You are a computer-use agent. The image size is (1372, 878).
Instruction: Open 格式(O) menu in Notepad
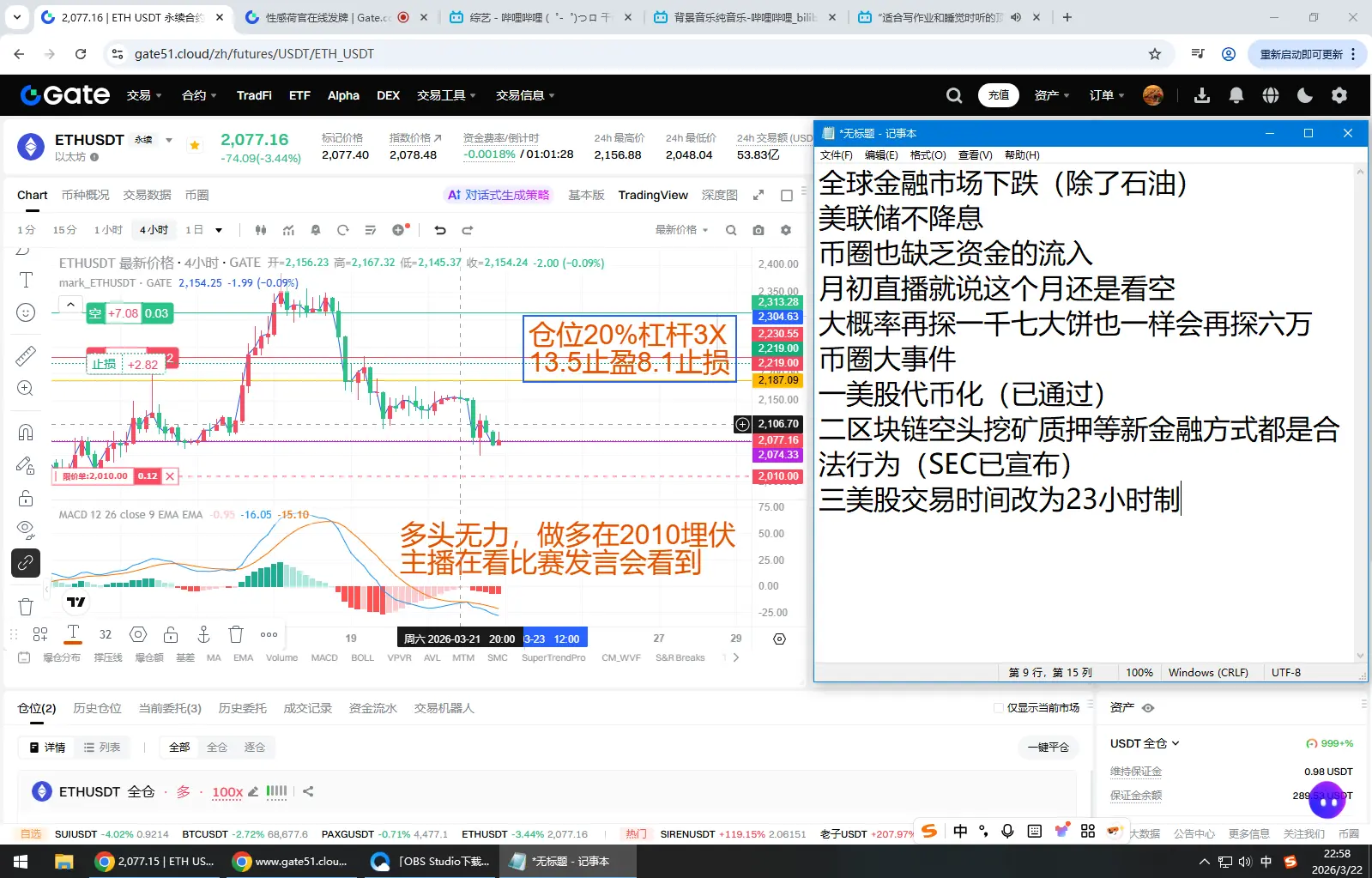click(928, 155)
